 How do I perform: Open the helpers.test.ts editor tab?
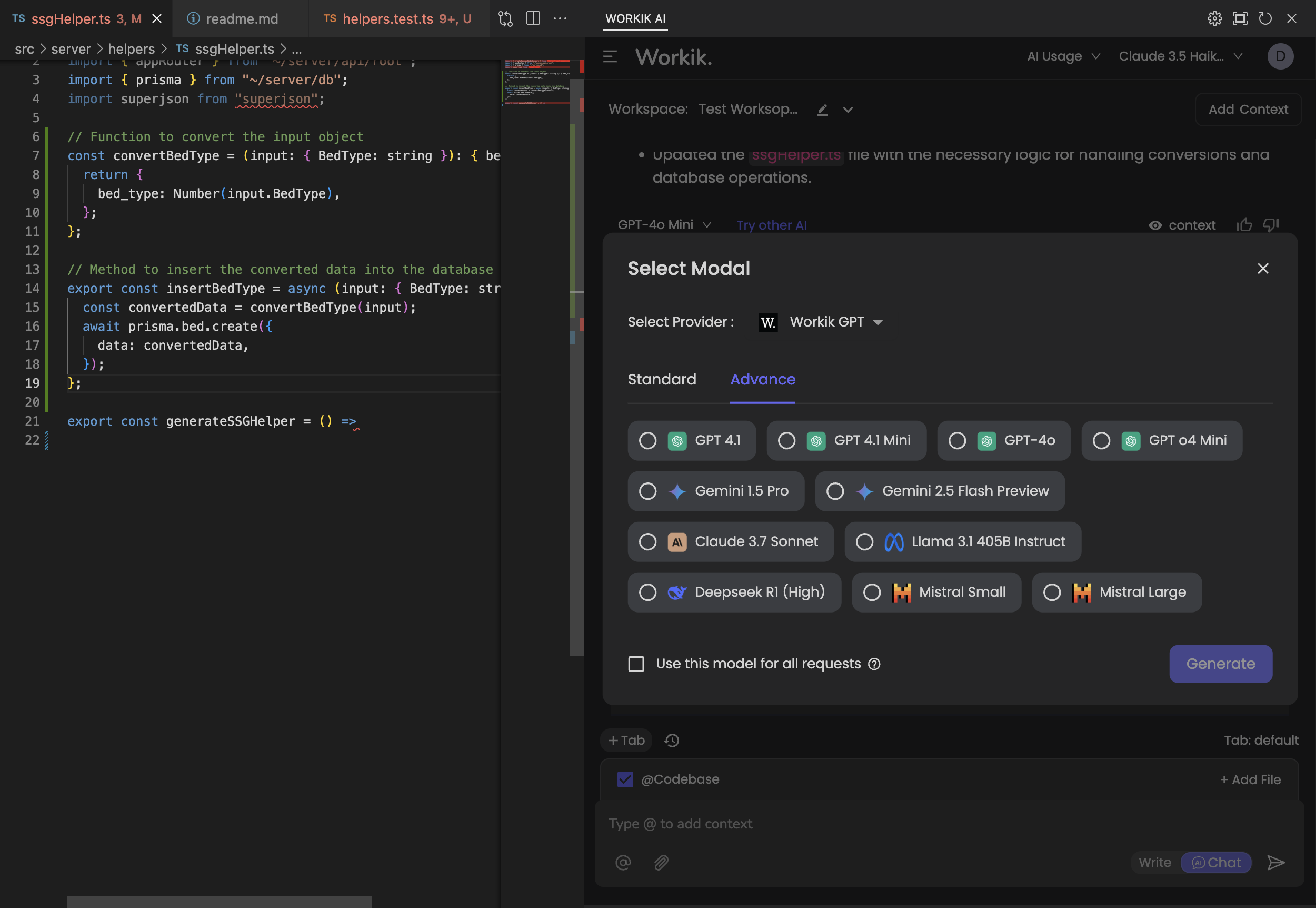click(x=398, y=19)
